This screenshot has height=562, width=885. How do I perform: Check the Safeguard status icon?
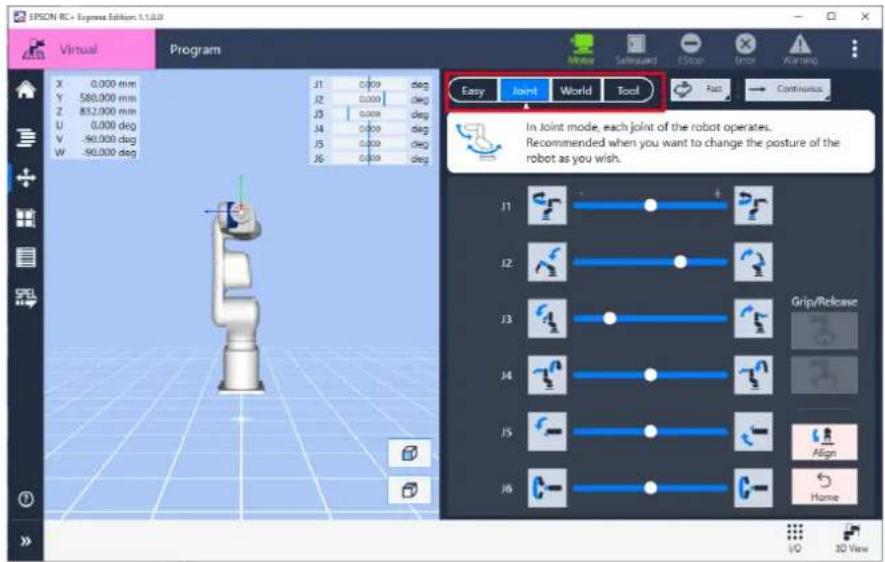click(x=636, y=50)
